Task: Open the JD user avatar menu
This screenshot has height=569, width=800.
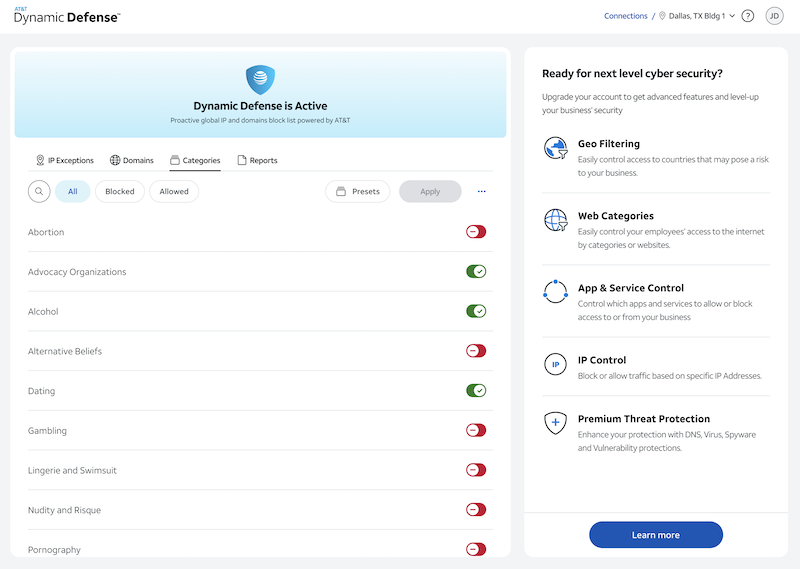Action: pos(774,16)
